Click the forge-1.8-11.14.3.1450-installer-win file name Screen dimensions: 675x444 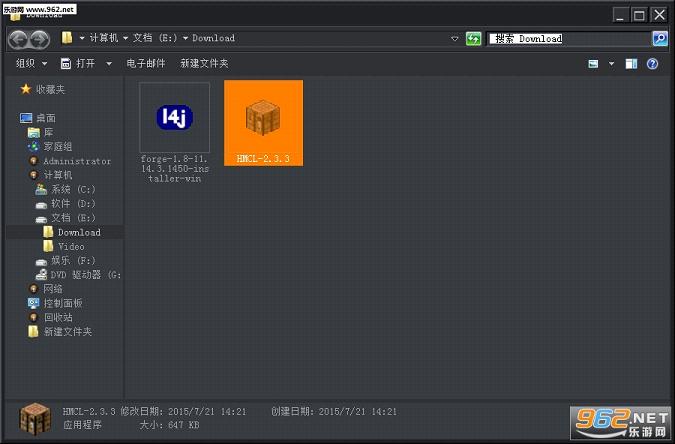click(x=174, y=169)
